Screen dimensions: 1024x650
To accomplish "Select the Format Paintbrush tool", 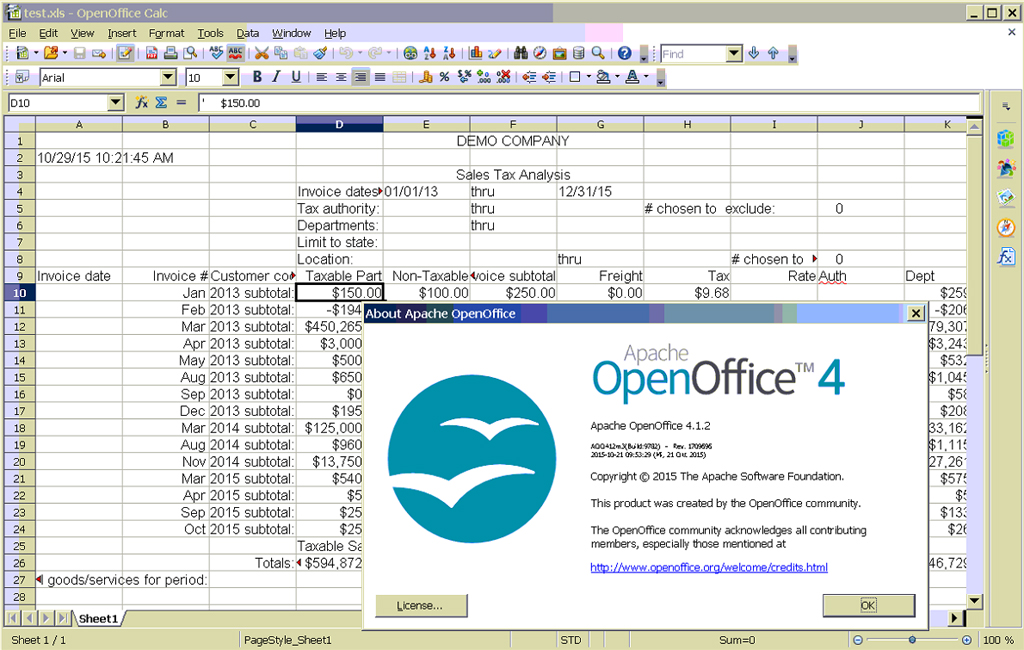I will pyautogui.click(x=320, y=54).
